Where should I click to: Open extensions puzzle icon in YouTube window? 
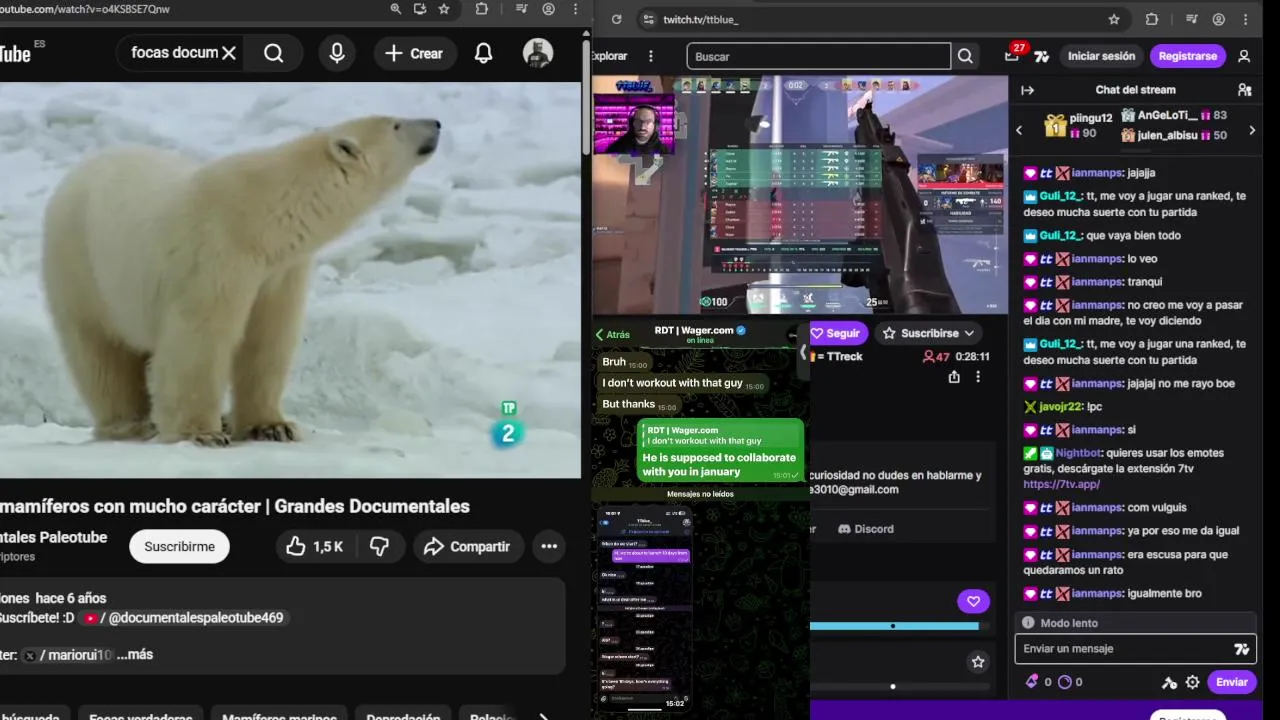click(481, 9)
